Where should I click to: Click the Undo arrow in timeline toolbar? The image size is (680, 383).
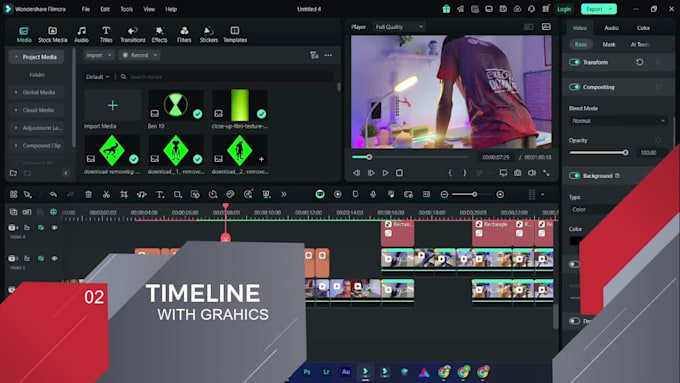[53, 194]
